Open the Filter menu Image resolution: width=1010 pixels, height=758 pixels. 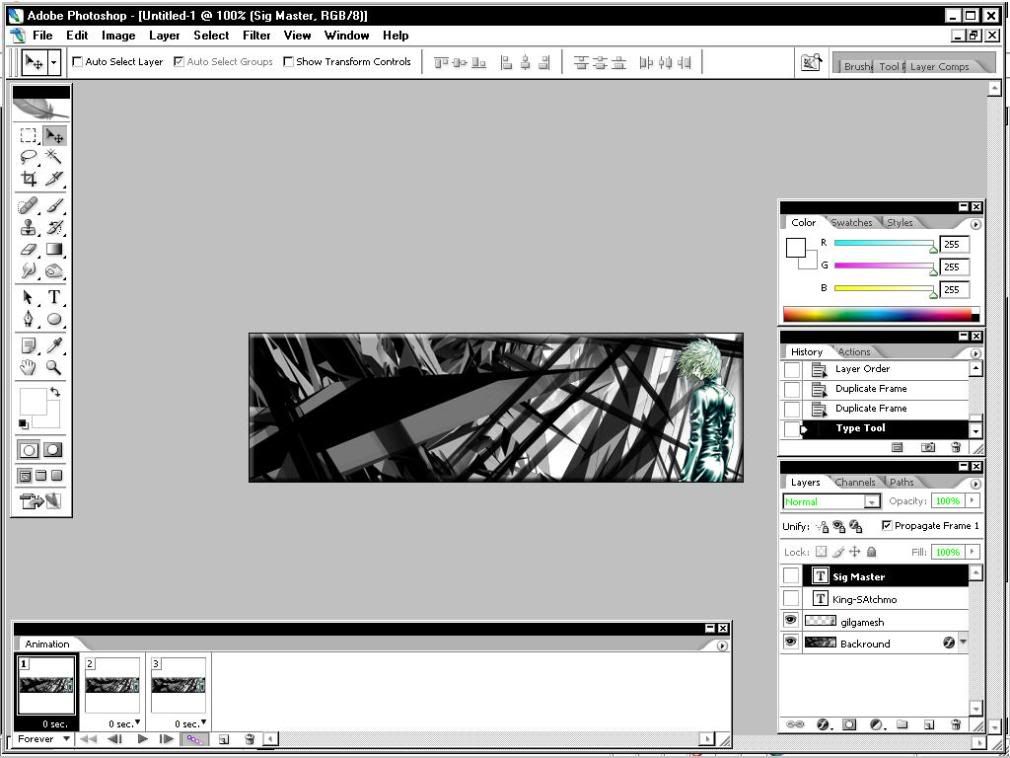point(256,35)
